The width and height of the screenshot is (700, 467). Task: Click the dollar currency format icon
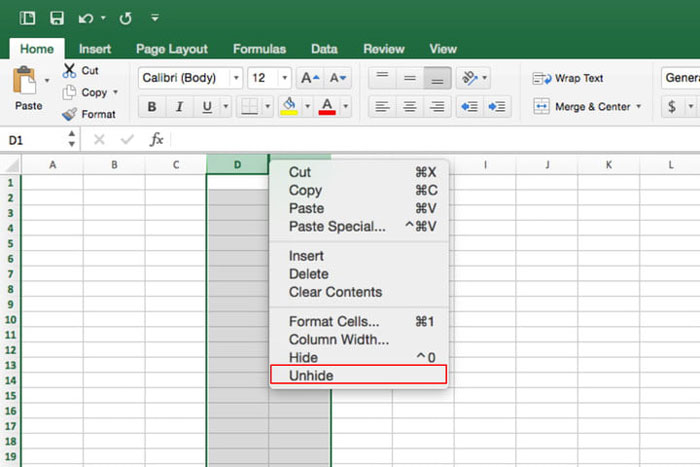pyautogui.click(x=671, y=107)
